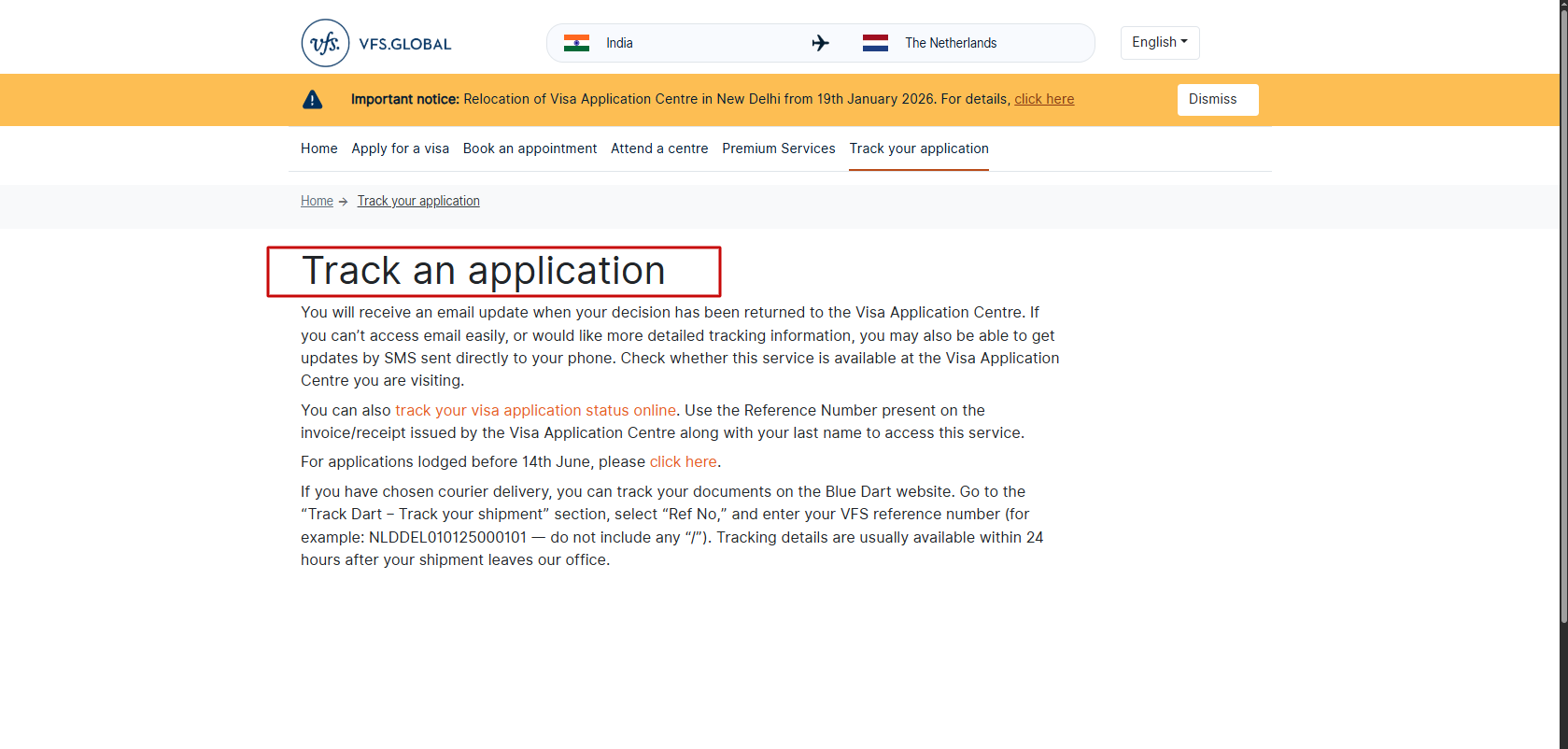Click the airplane icon between countries
Viewport: 1568px width, 749px height.
click(x=821, y=43)
